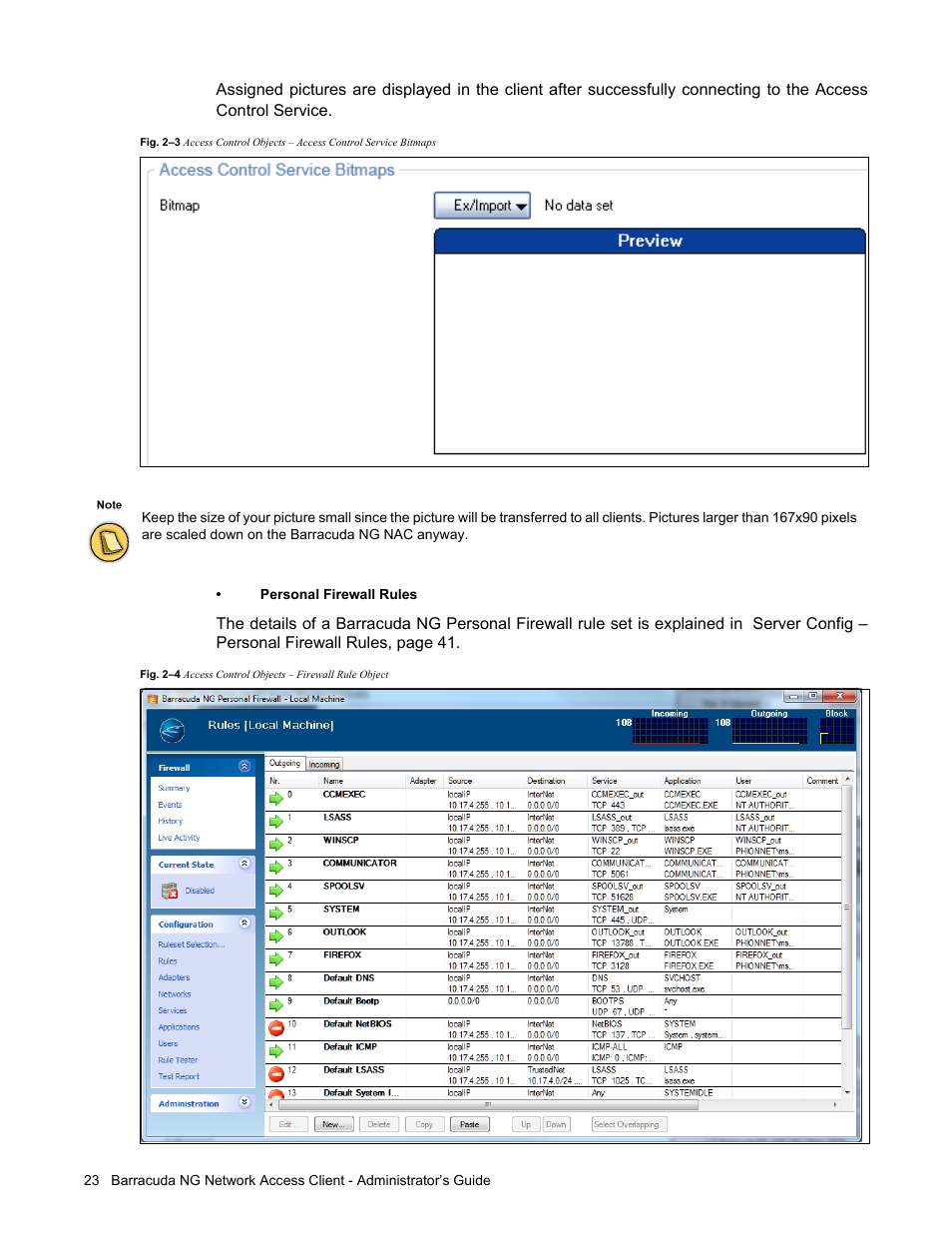The width and height of the screenshot is (952, 1233).
Task: Open Events in the Firewall menu
Action: 170,805
